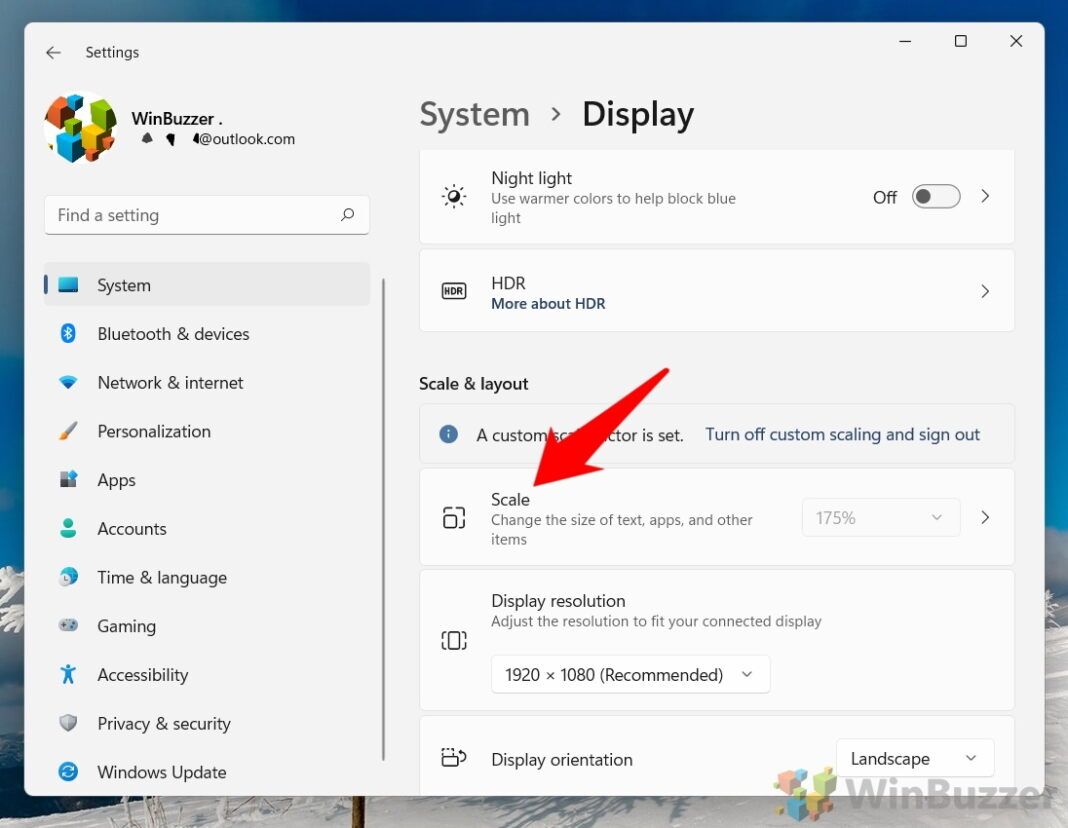Minimize the Settings window

tap(905, 42)
